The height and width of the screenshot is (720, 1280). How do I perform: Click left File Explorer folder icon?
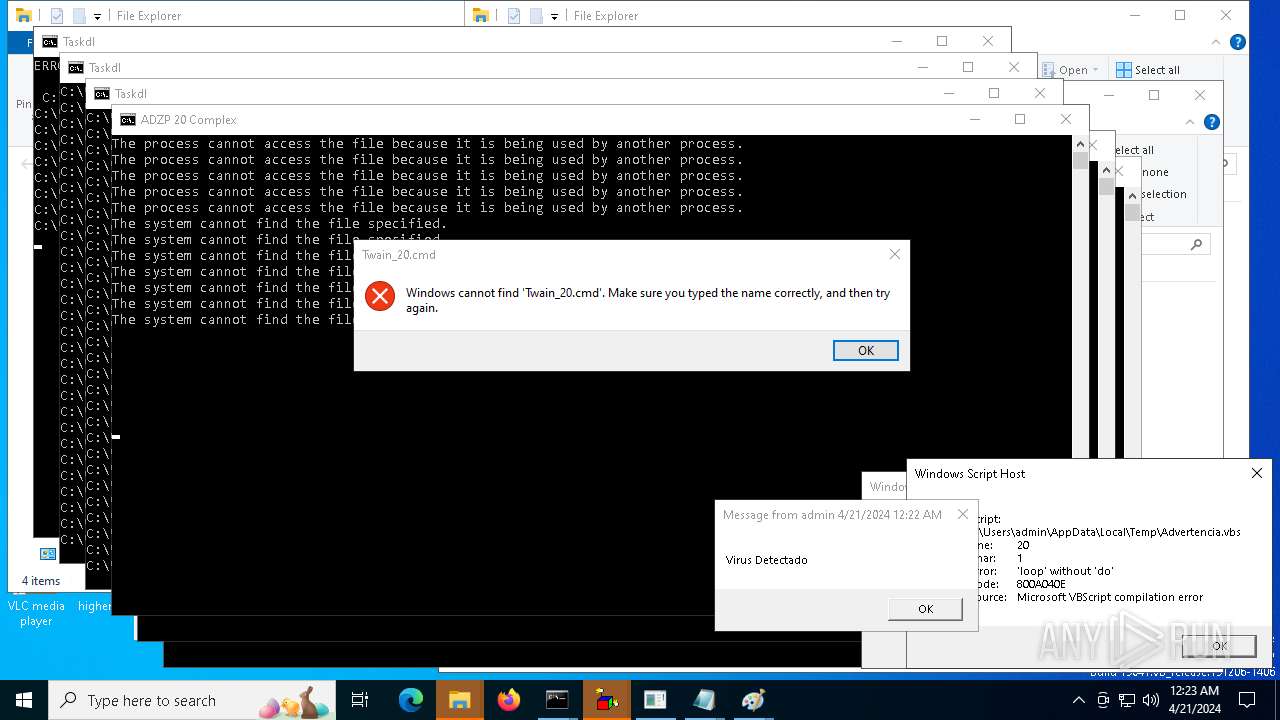[x=24, y=15]
